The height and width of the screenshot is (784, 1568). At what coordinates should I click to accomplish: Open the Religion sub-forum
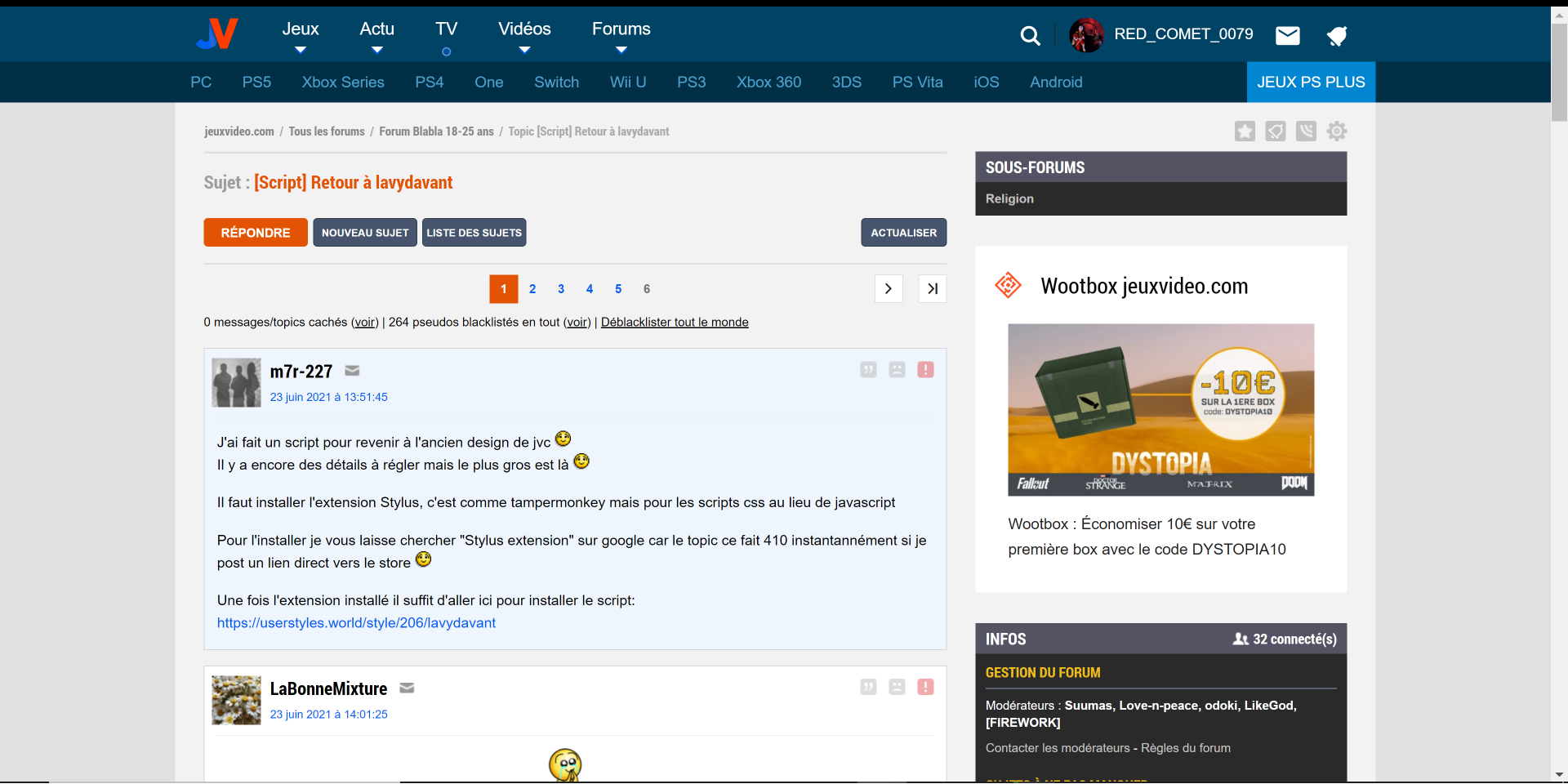[x=1009, y=198]
